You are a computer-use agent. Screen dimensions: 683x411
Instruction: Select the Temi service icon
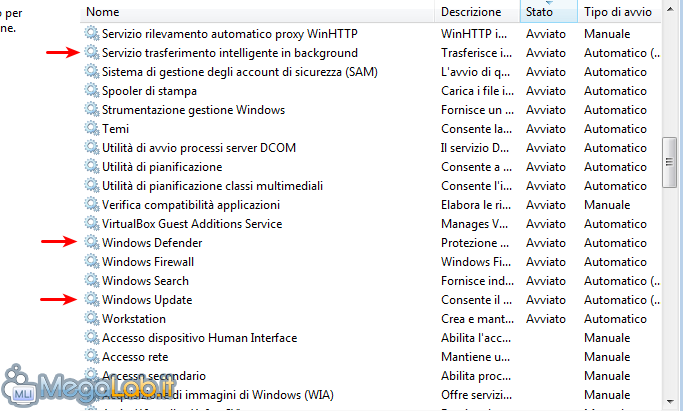pos(92,129)
